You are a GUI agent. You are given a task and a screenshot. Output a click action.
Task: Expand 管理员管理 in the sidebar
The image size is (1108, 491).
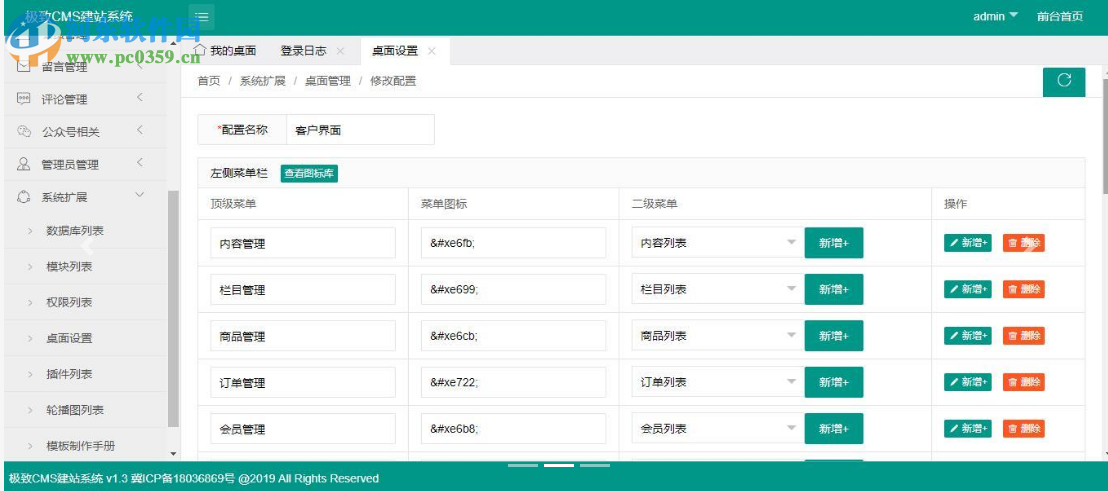pos(86,165)
